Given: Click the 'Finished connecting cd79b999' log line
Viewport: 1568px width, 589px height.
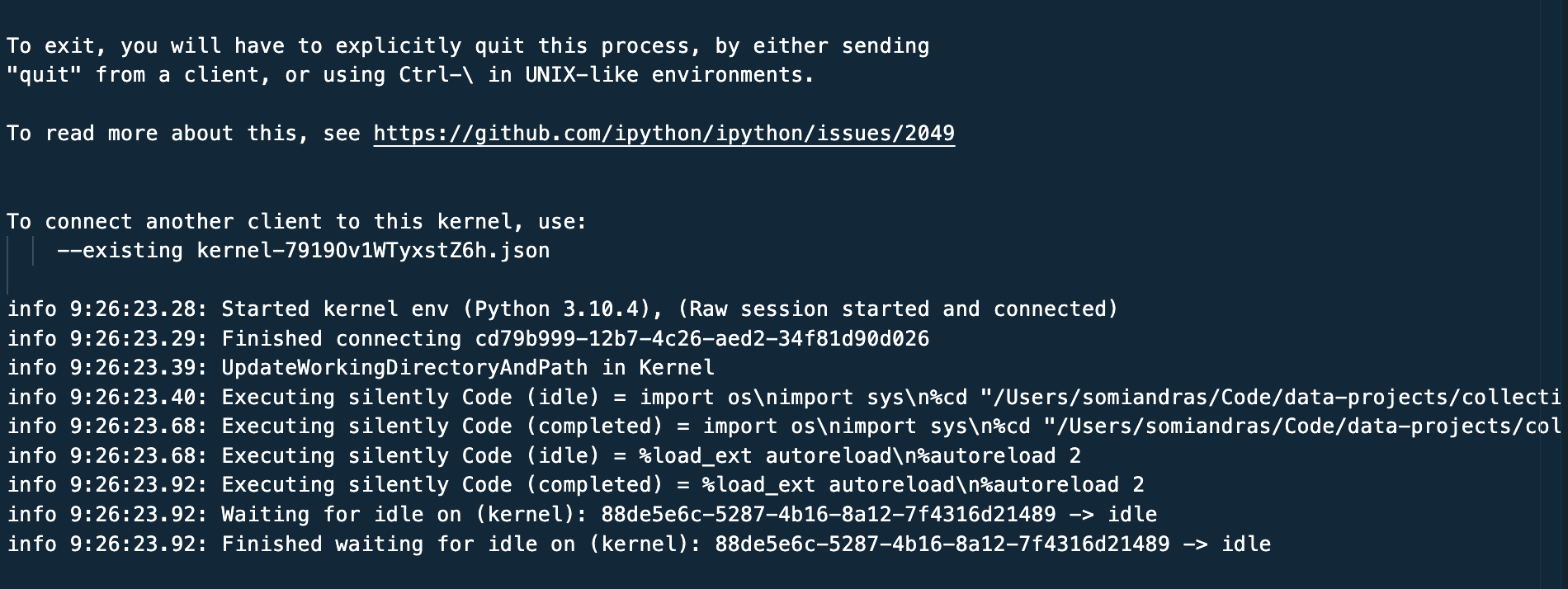Looking at the screenshot, I should point(468,339).
